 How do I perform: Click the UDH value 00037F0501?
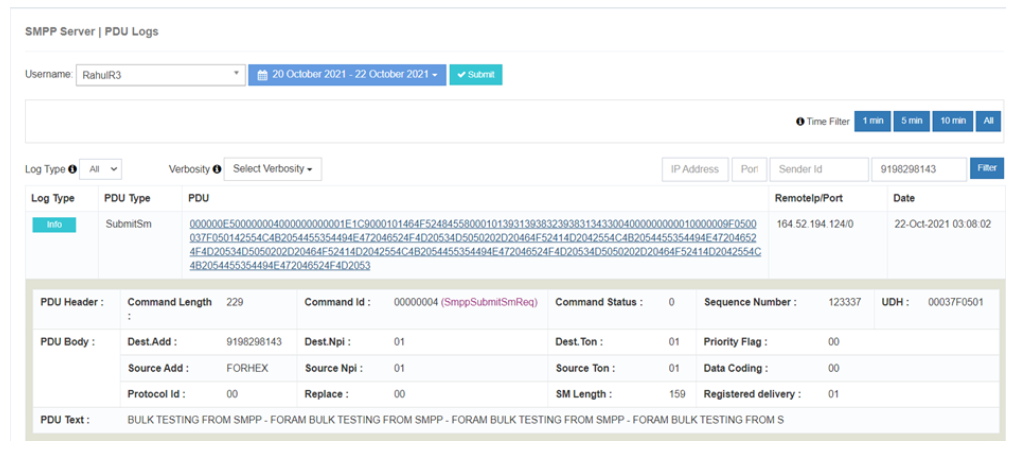pos(955,302)
